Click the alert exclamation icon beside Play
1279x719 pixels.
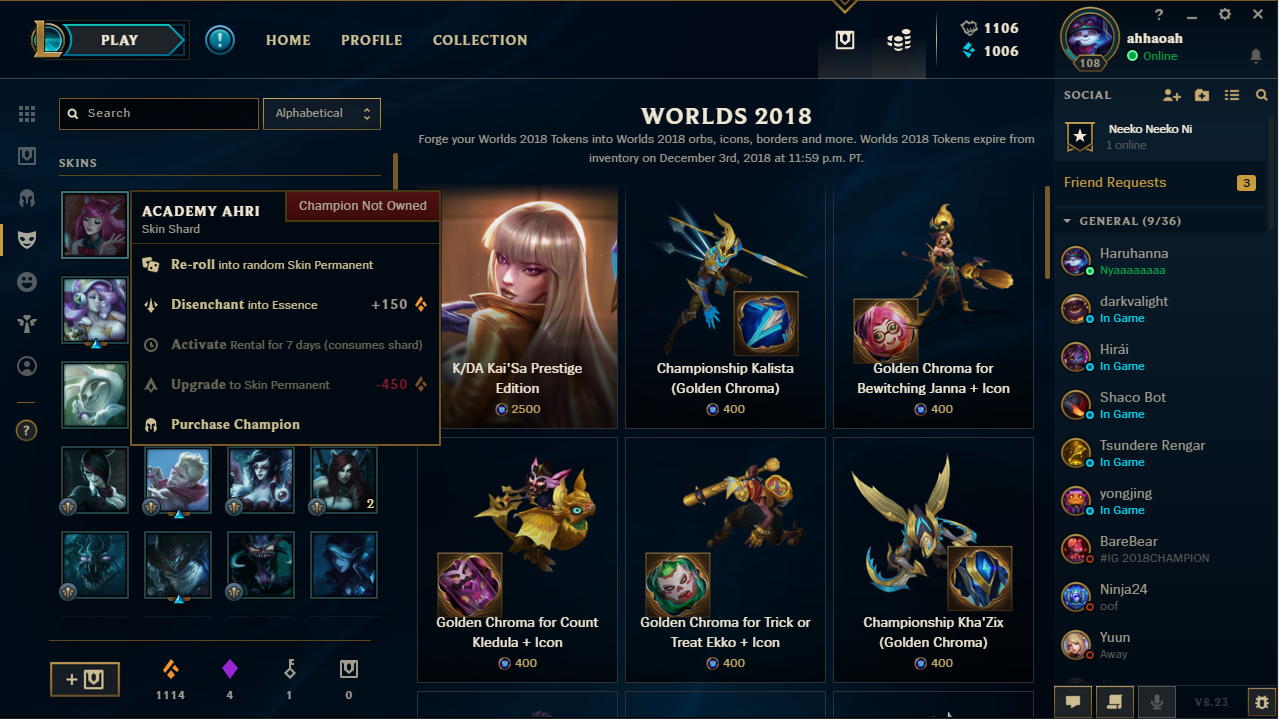click(x=220, y=40)
